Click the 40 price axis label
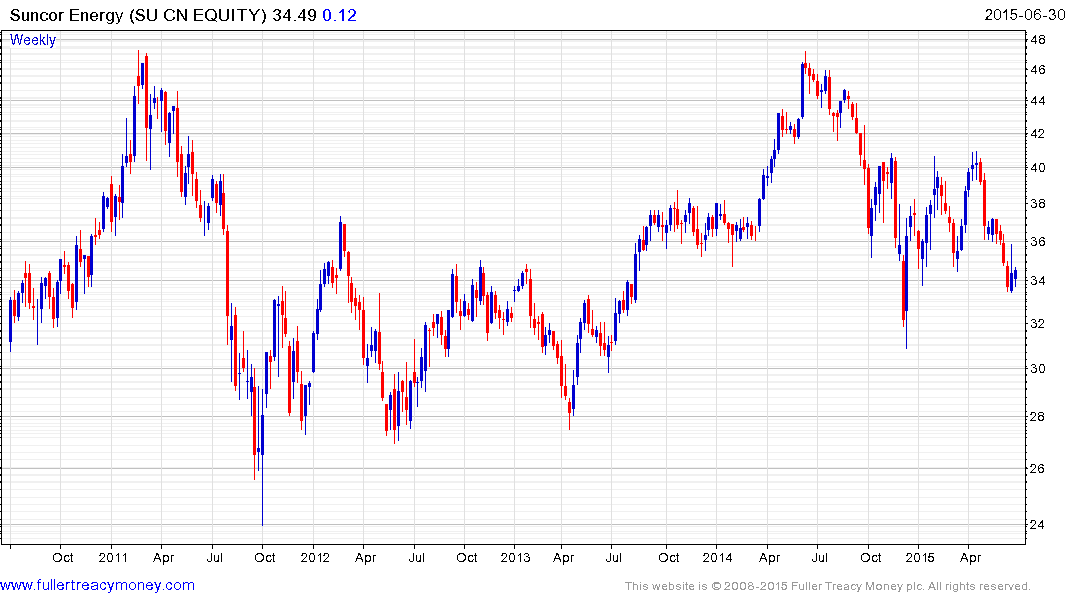Viewport: 1075px width, 600px height. (1038, 168)
